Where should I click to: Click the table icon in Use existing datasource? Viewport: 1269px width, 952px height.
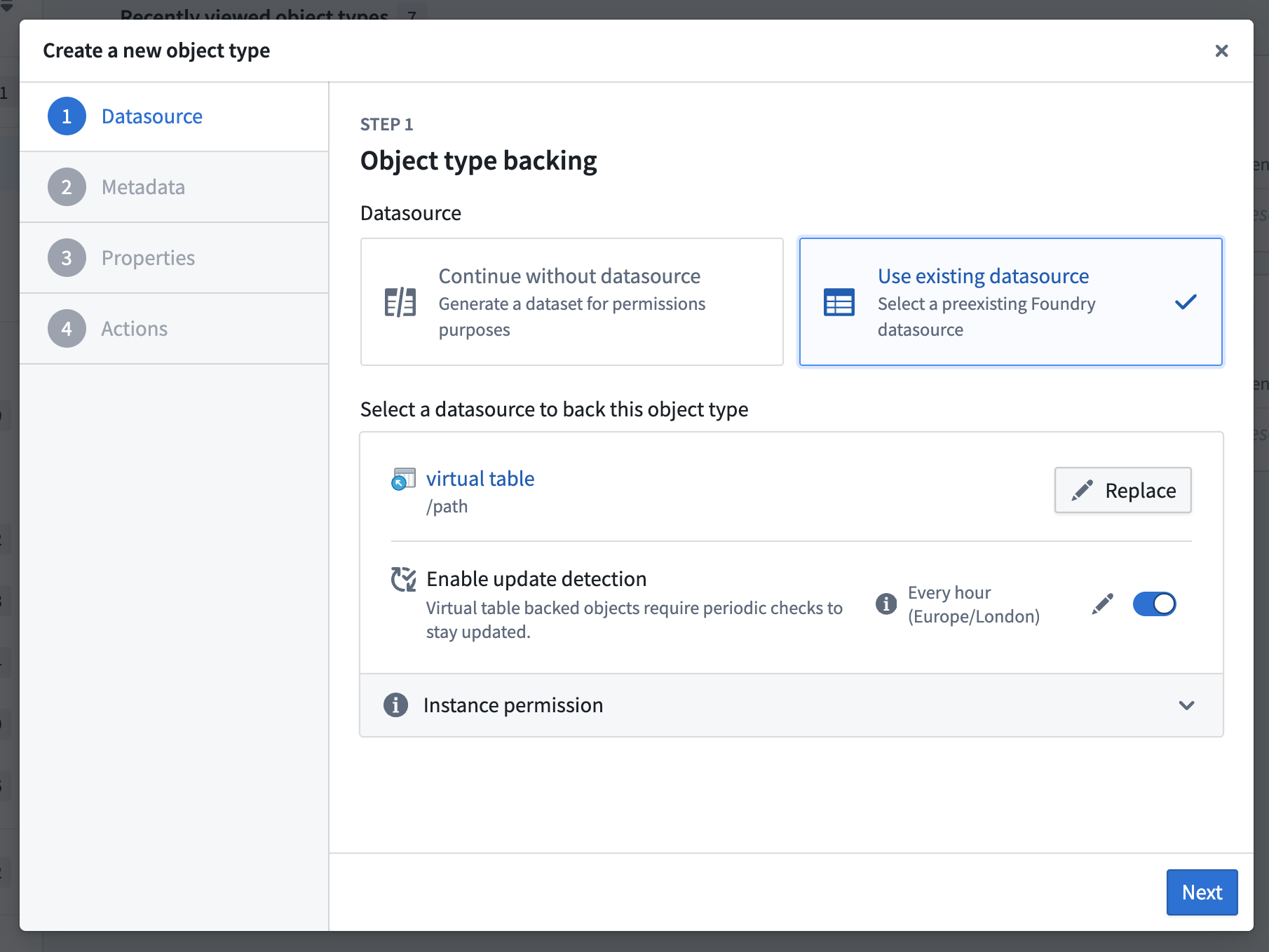(x=839, y=301)
